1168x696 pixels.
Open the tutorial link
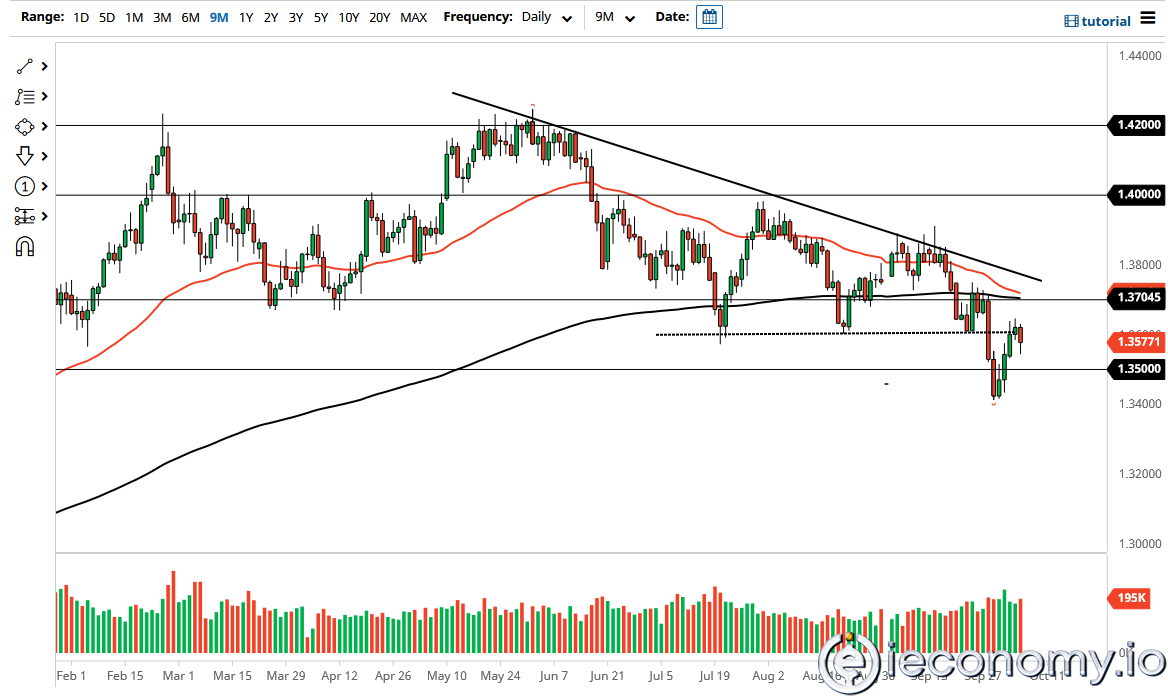click(x=1098, y=21)
